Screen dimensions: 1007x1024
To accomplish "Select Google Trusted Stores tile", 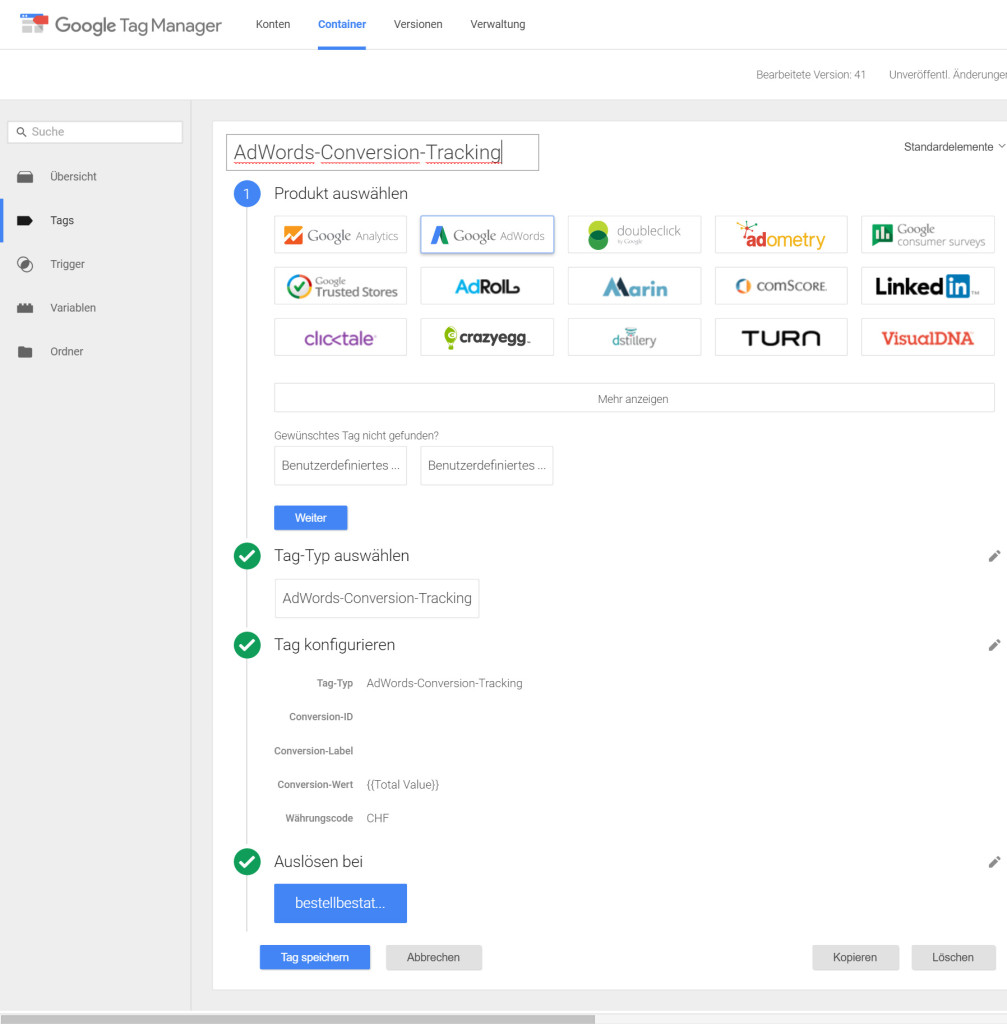I will [340, 286].
